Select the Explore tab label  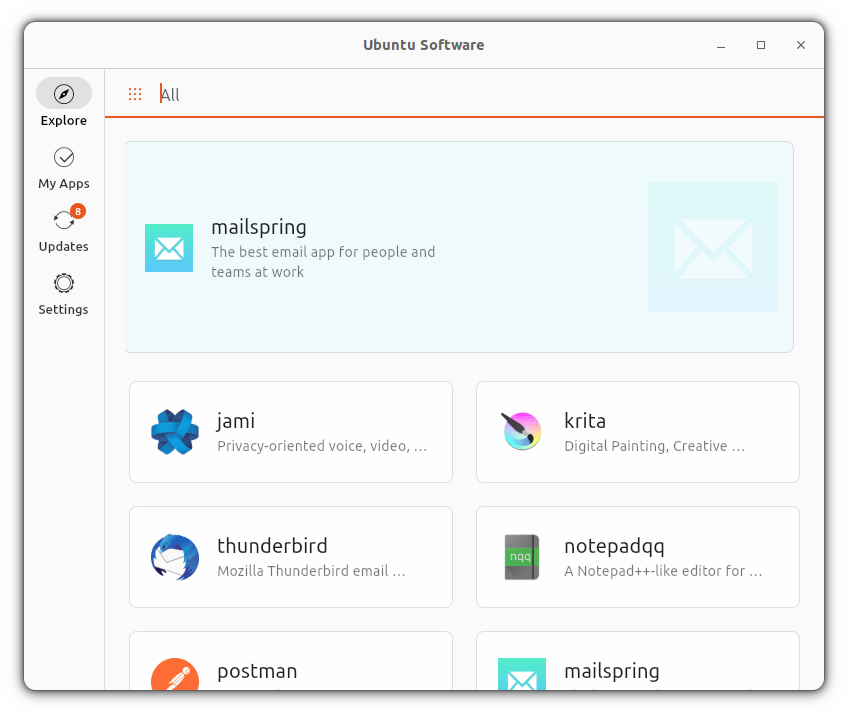coord(64,121)
